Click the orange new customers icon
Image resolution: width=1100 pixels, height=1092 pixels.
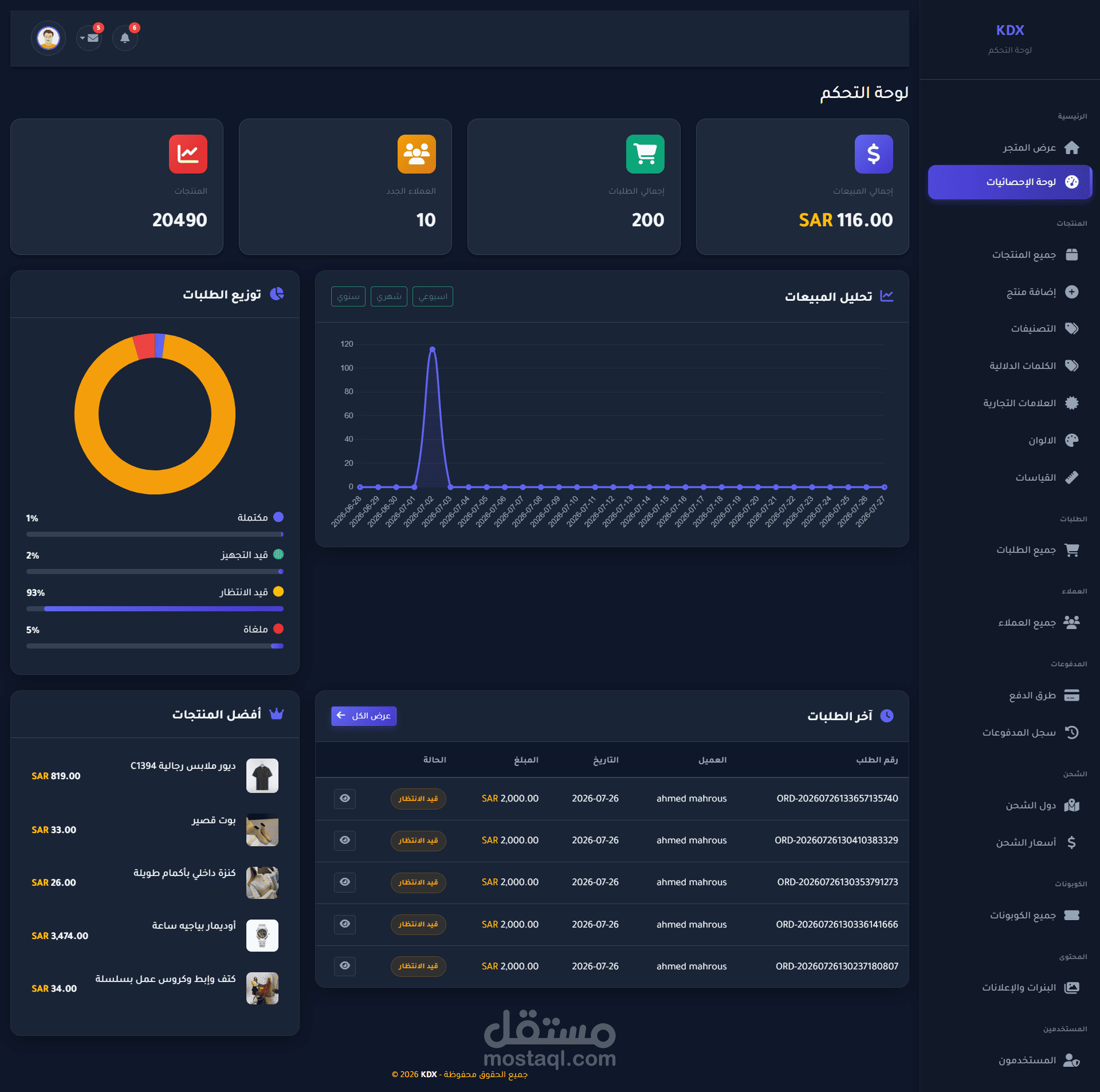point(417,154)
